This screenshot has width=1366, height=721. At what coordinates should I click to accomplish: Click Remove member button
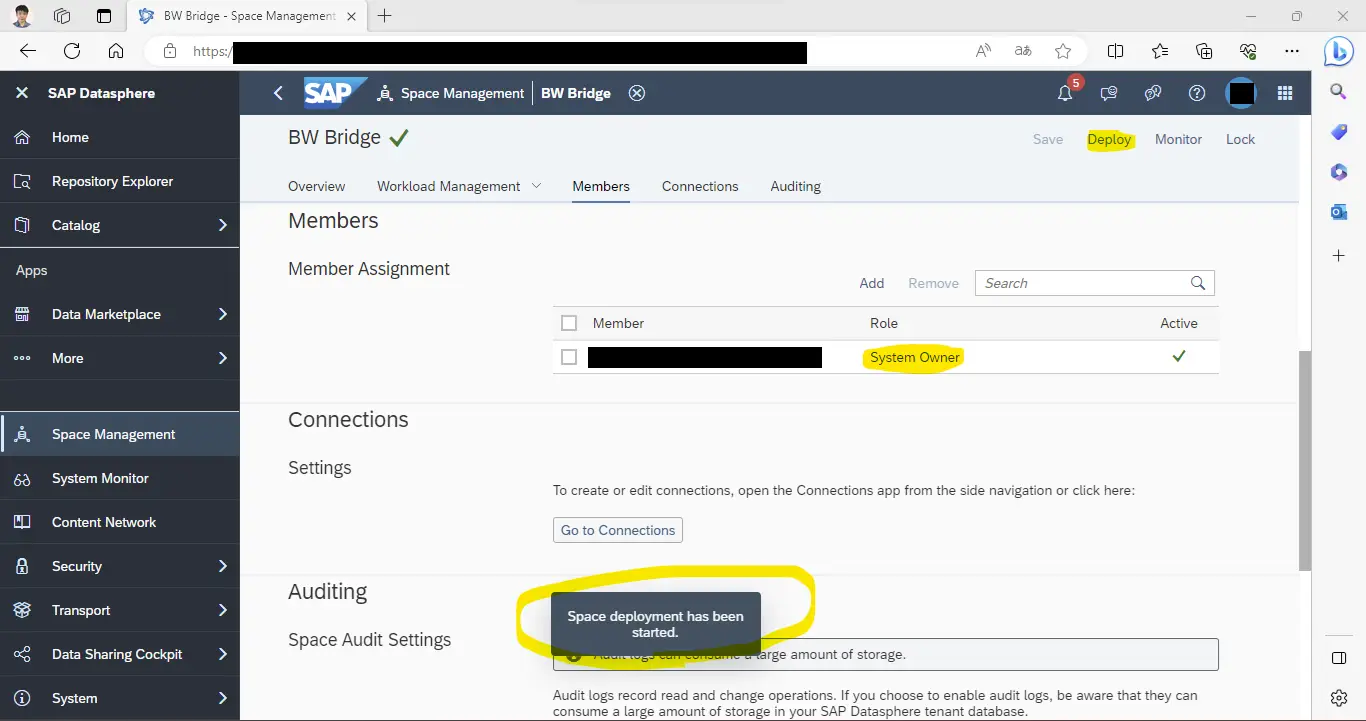click(x=933, y=283)
